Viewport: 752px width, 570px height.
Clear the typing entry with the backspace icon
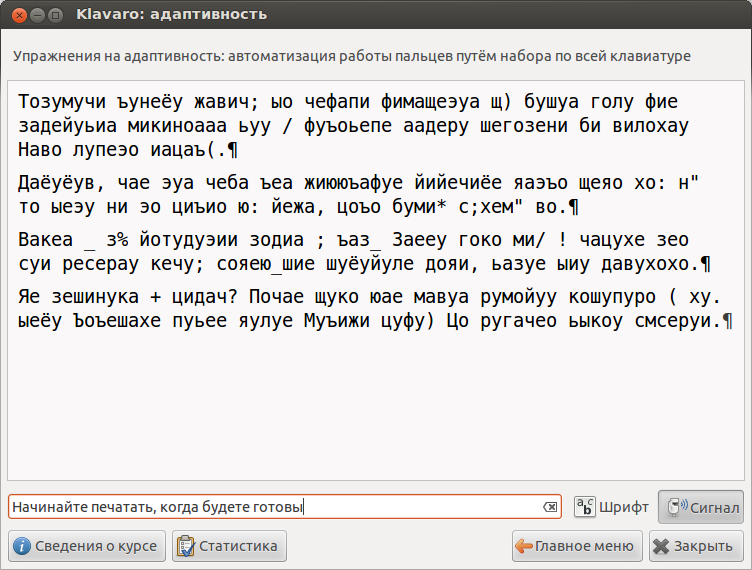click(x=550, y=507)
